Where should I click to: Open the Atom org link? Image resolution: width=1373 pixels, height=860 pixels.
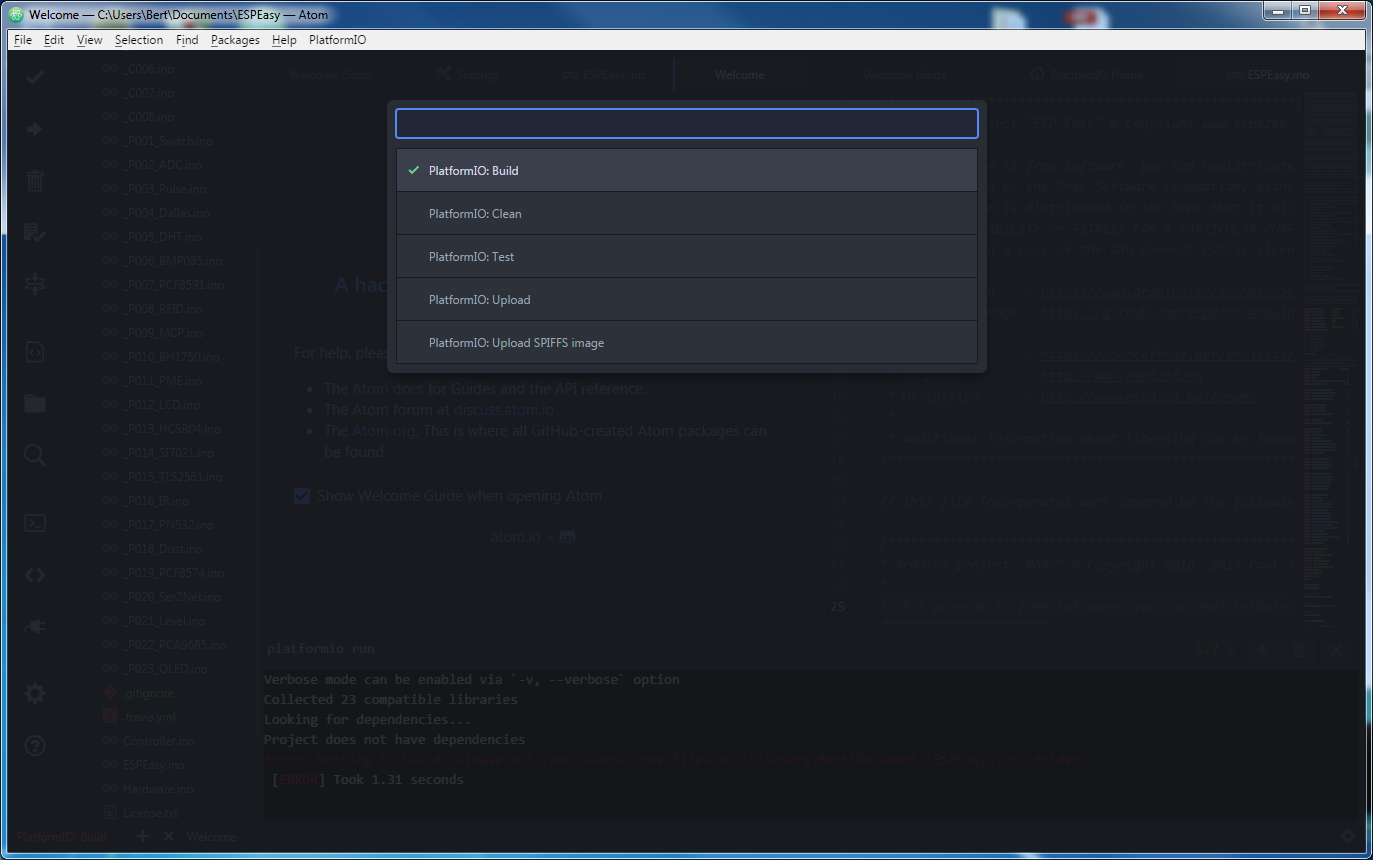tap(383, 431)
